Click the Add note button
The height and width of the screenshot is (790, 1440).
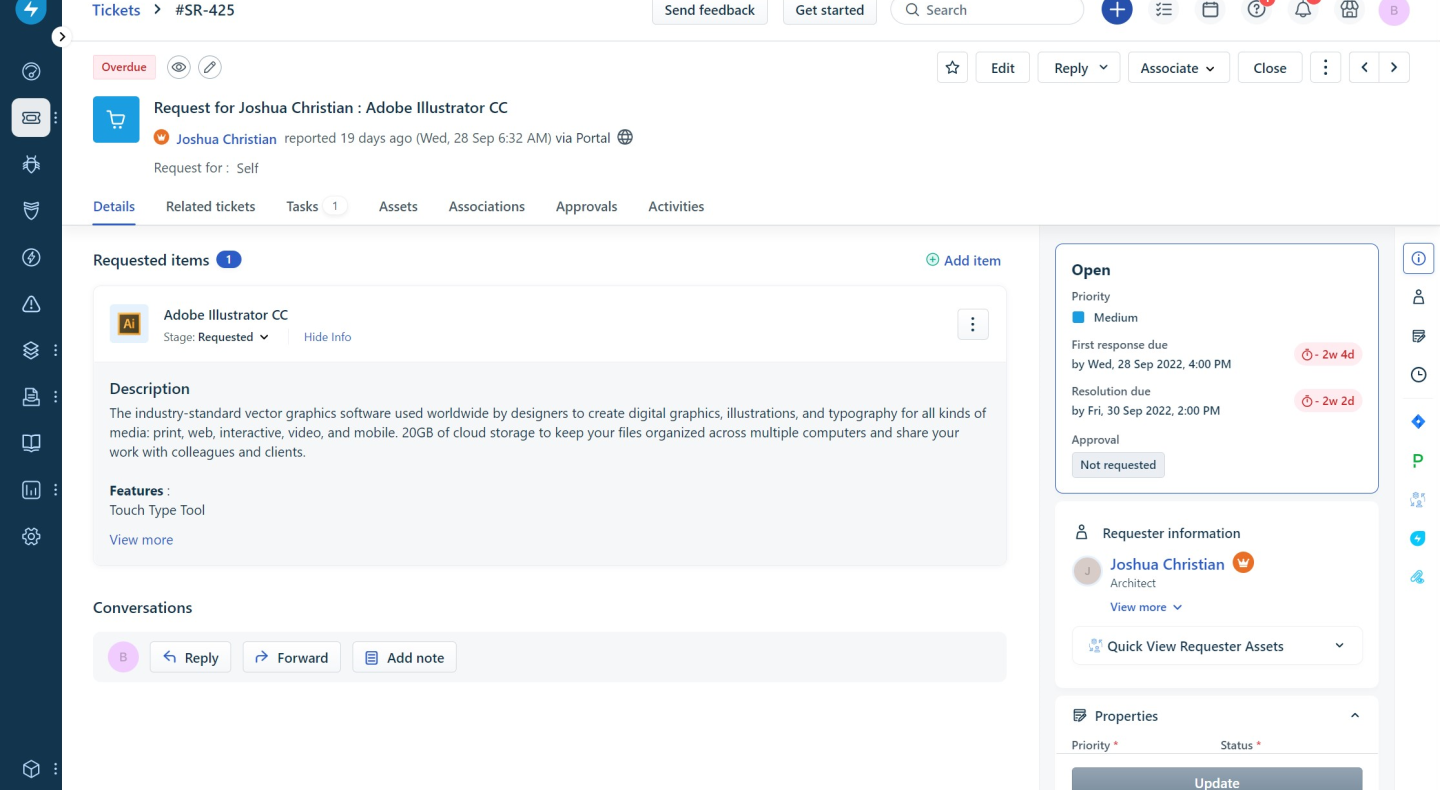coord(404,657)
